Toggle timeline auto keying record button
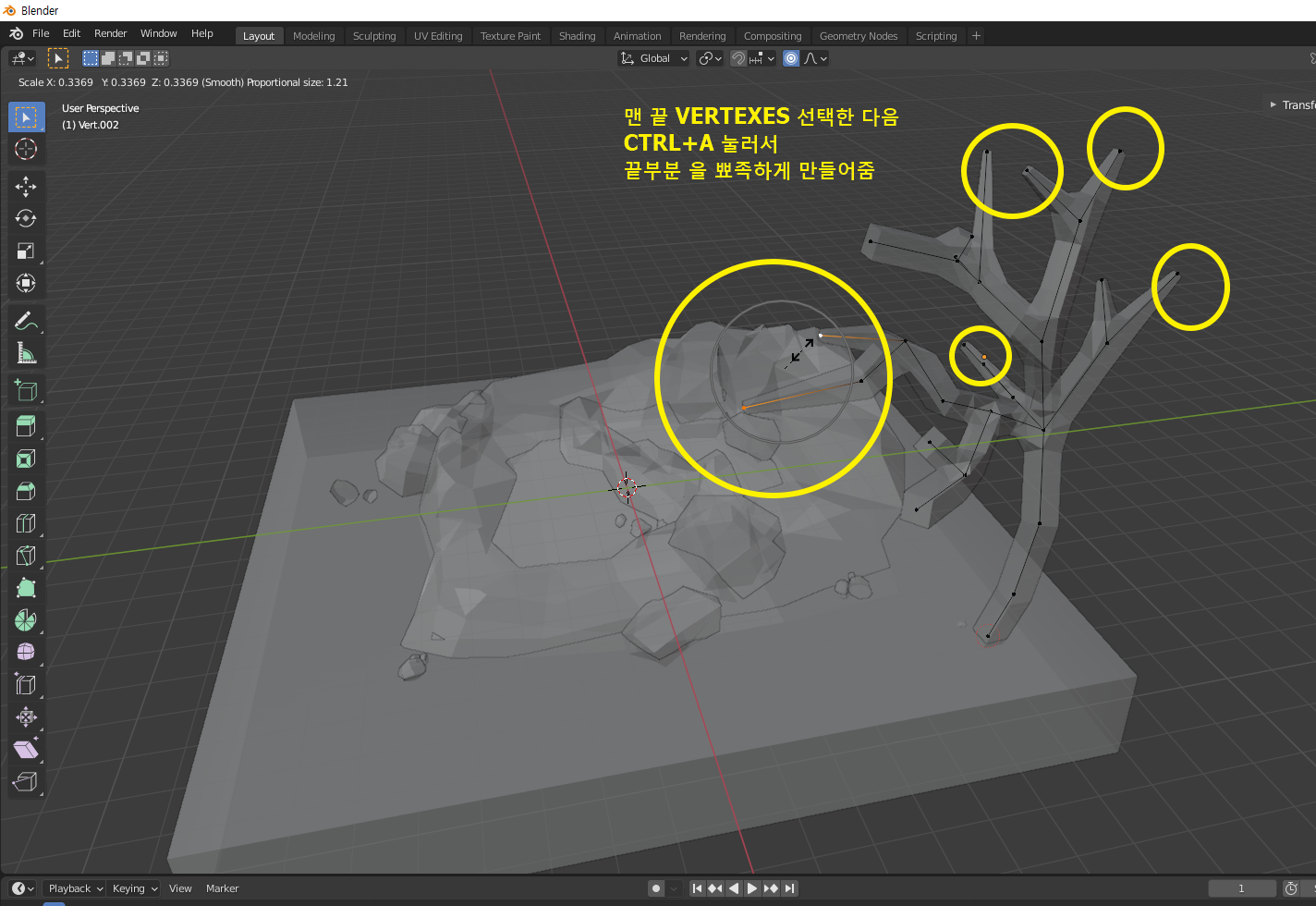Viewport: 1316px width, 906px height. click(x=656, y=888)
